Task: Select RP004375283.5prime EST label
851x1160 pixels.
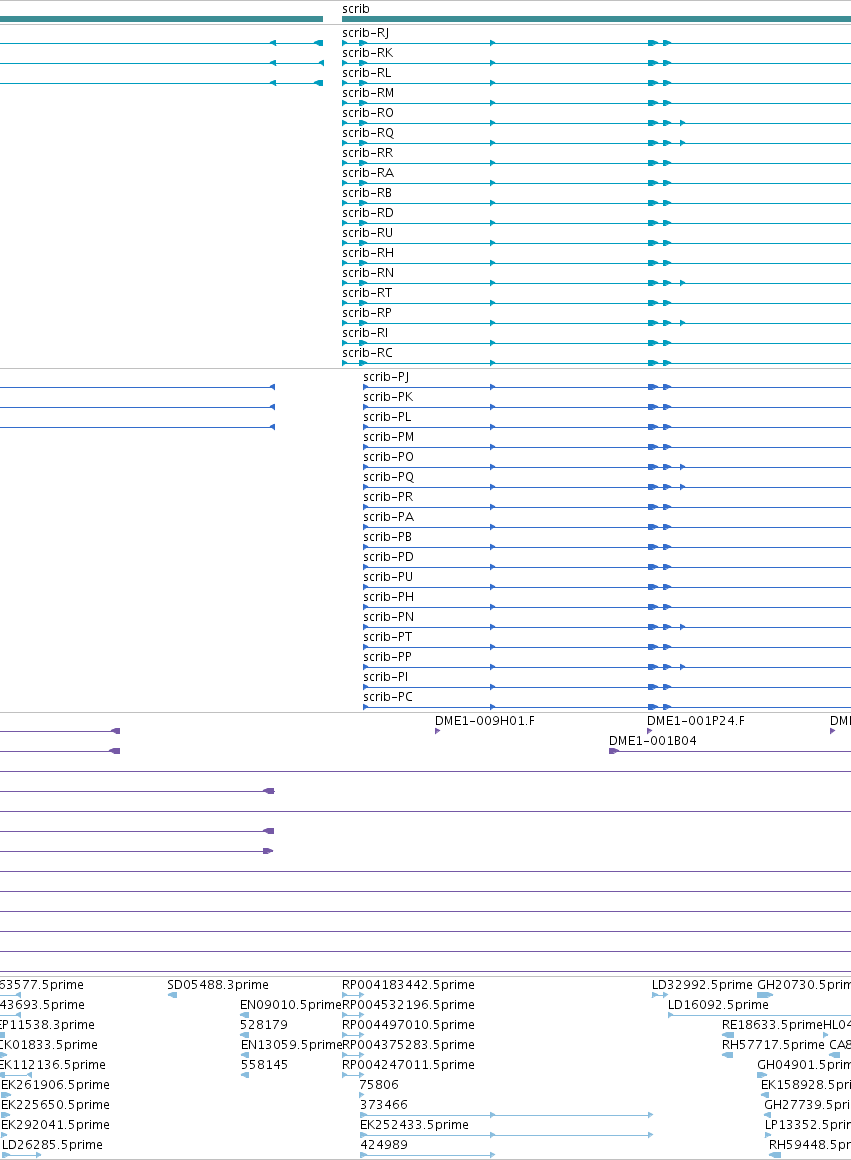Action: (x=408, y=1045)
